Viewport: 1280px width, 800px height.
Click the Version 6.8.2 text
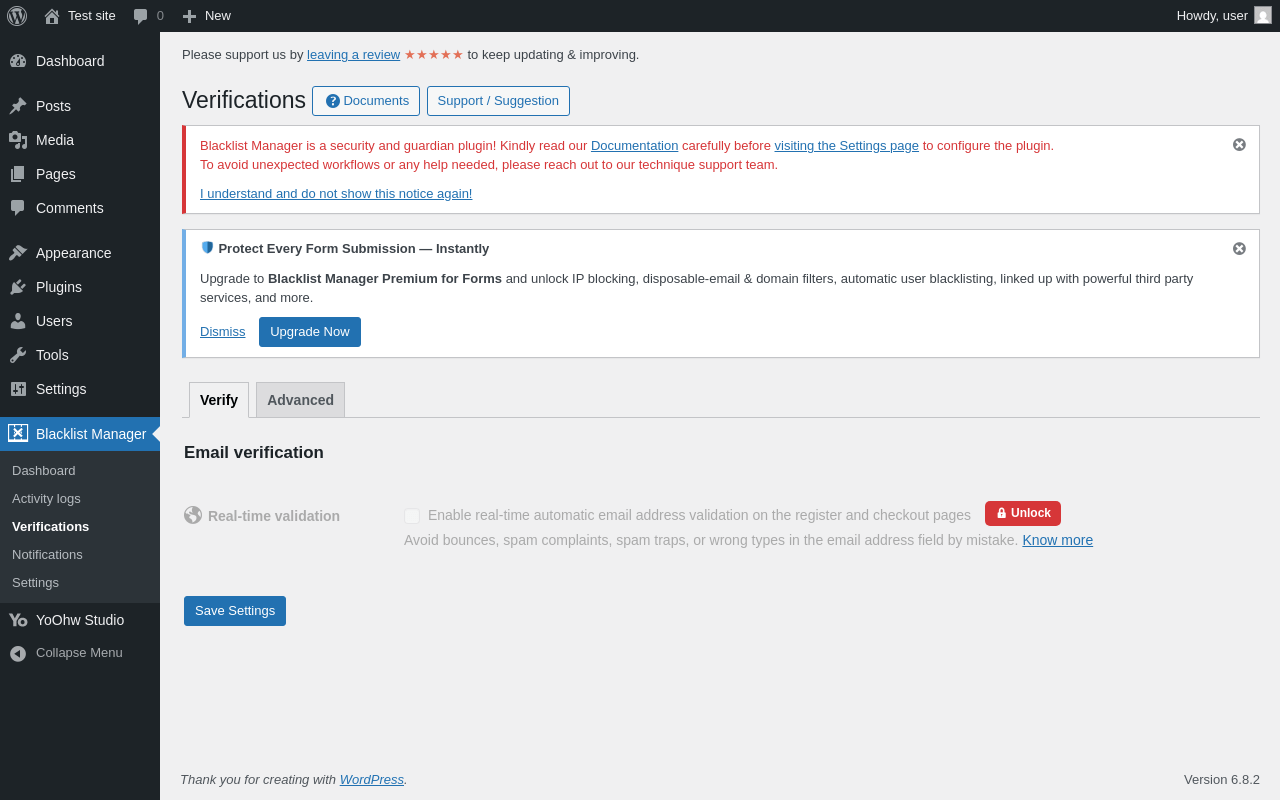coord(1222,780)
